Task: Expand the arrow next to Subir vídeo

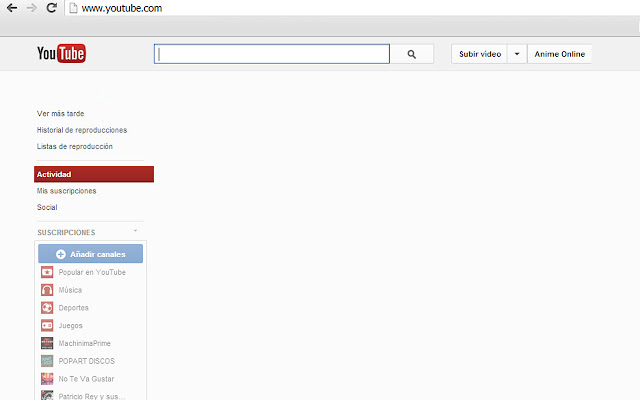Action: pyautogui.click(x=517, y=54)
